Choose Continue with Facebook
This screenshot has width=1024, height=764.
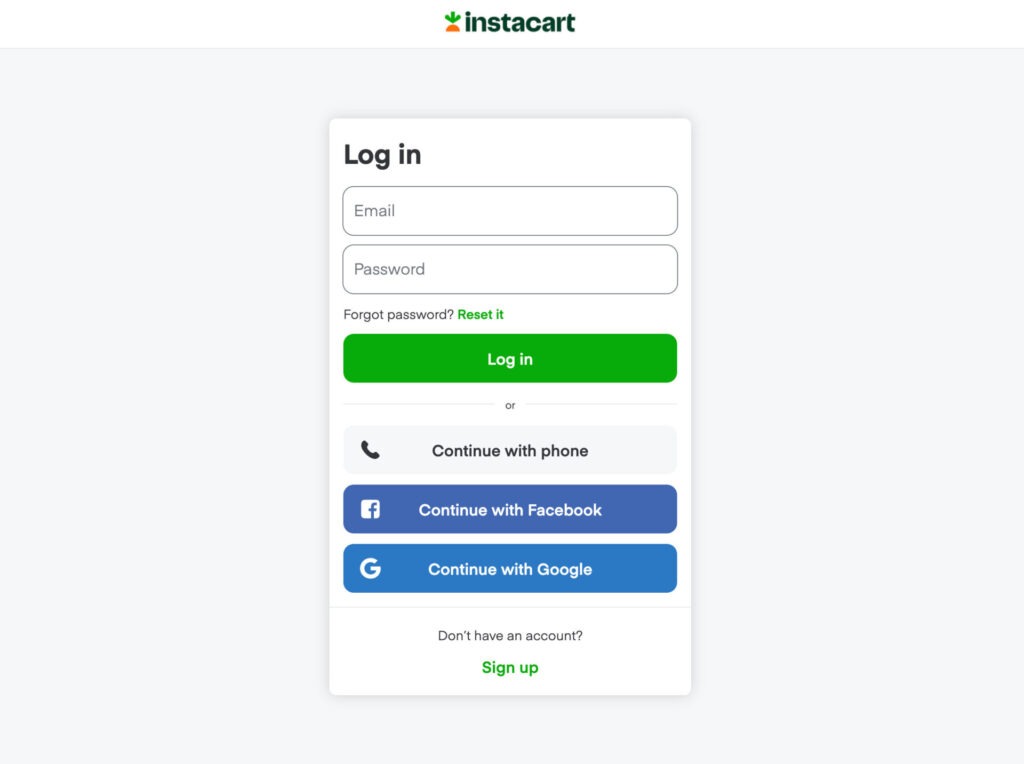(x=510, y=509)
